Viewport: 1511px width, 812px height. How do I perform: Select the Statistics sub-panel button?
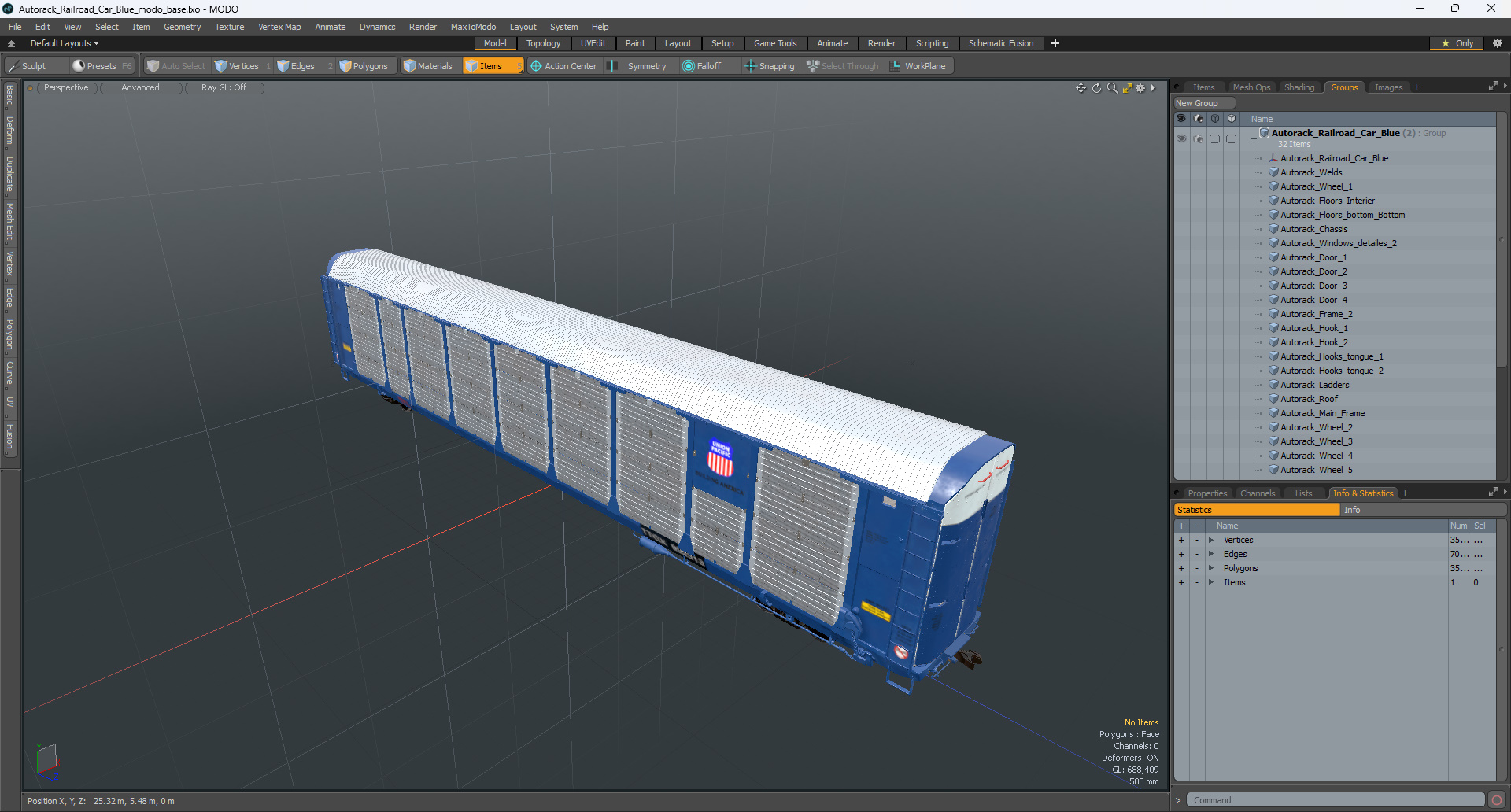click(x=1257, y=510)
